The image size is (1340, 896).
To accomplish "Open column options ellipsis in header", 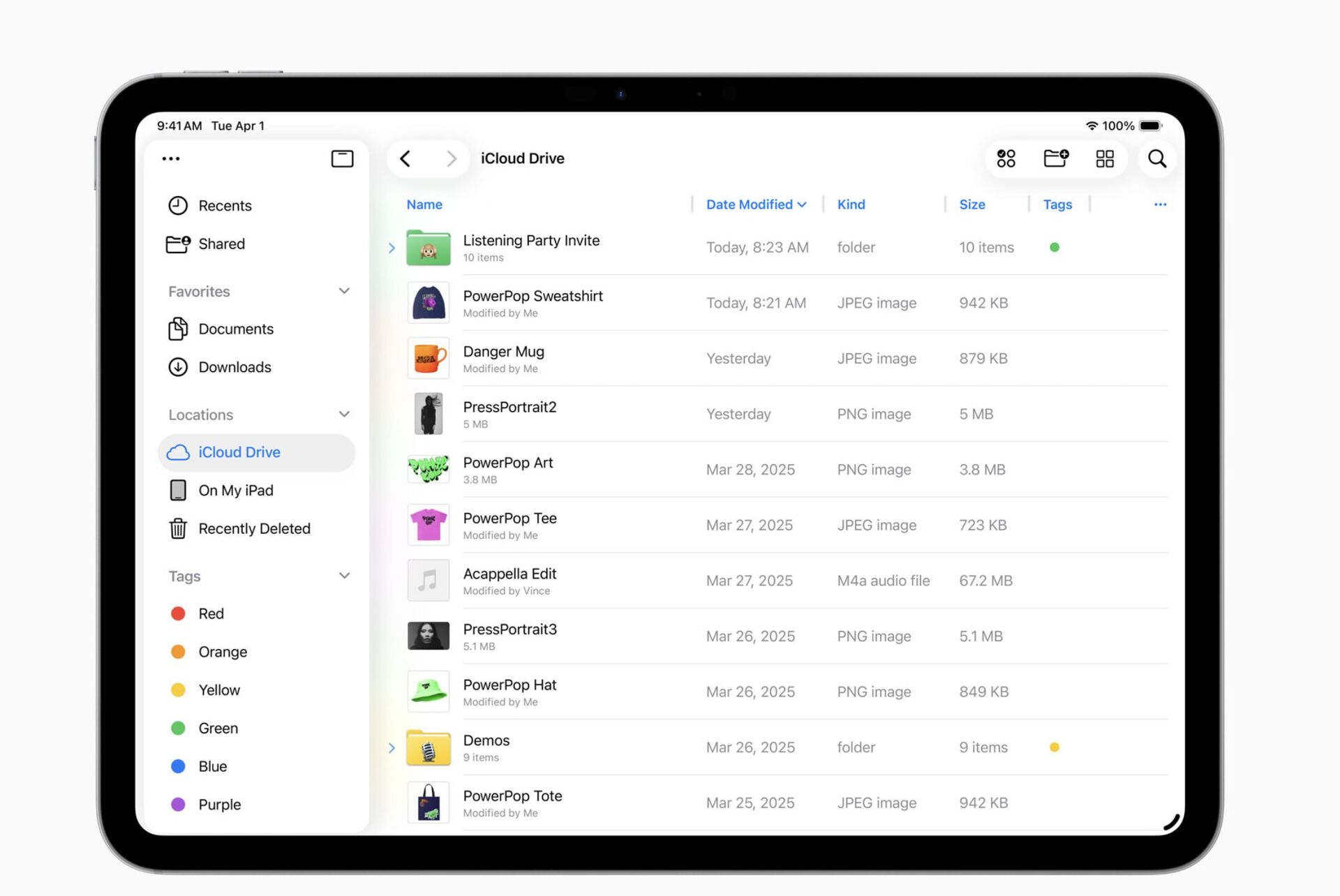I will 1160,204.
